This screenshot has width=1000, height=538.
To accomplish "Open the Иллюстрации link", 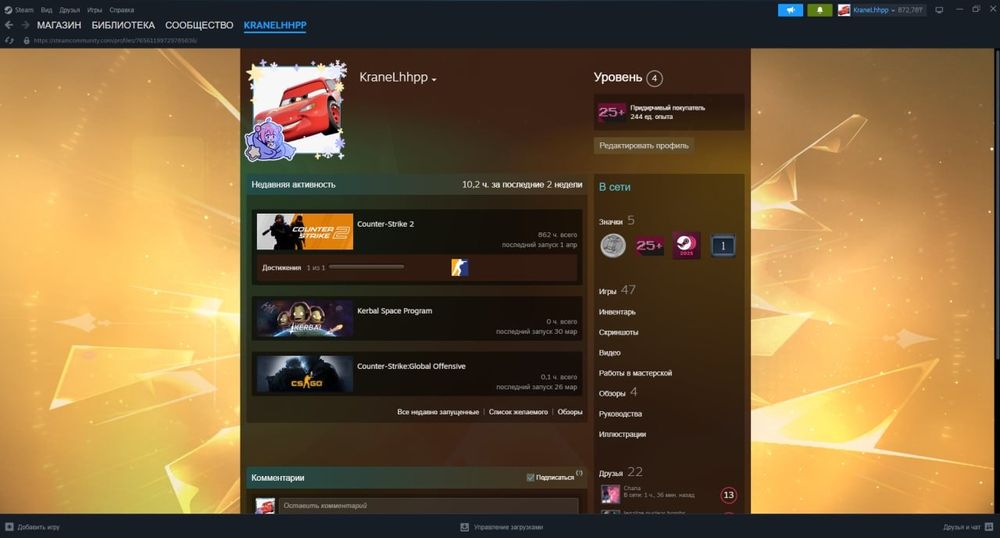I will coord(622,434).
